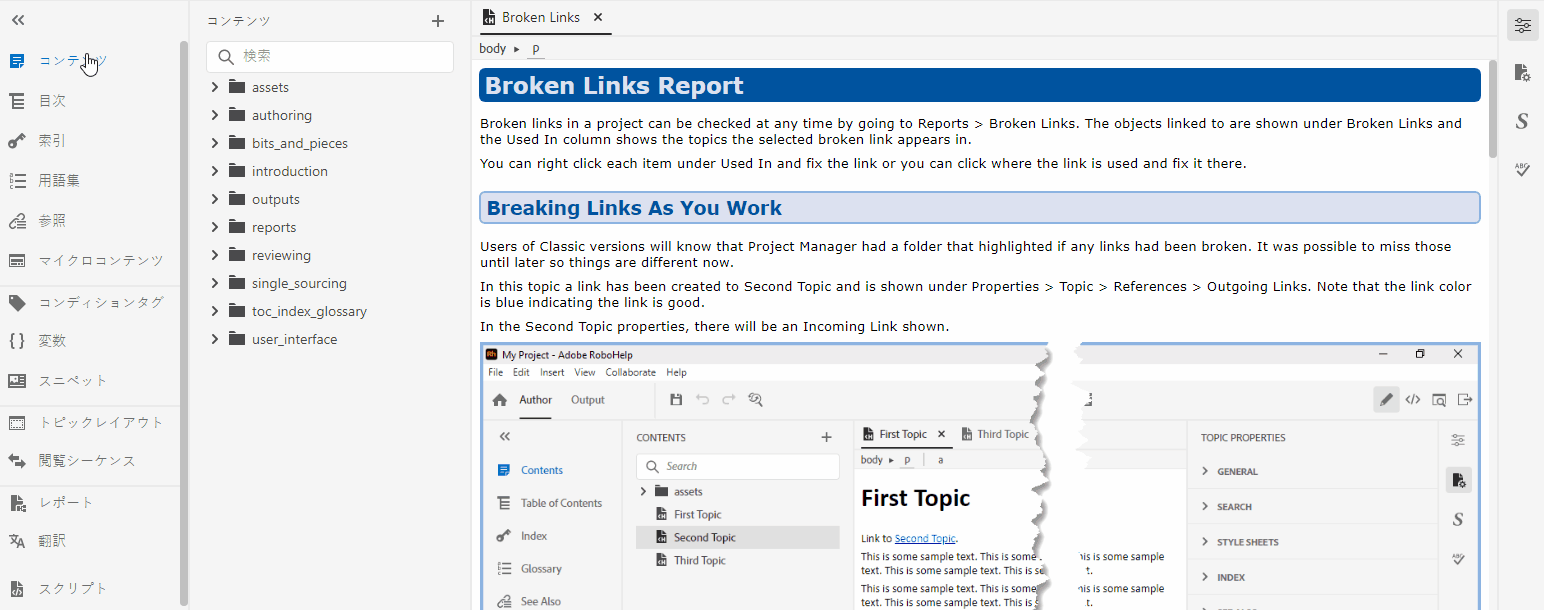This screenshot has height=610, width=1544.
Task: Select the Broken Links topic tab
Action: pyautogui.click(x=541, y=17)
